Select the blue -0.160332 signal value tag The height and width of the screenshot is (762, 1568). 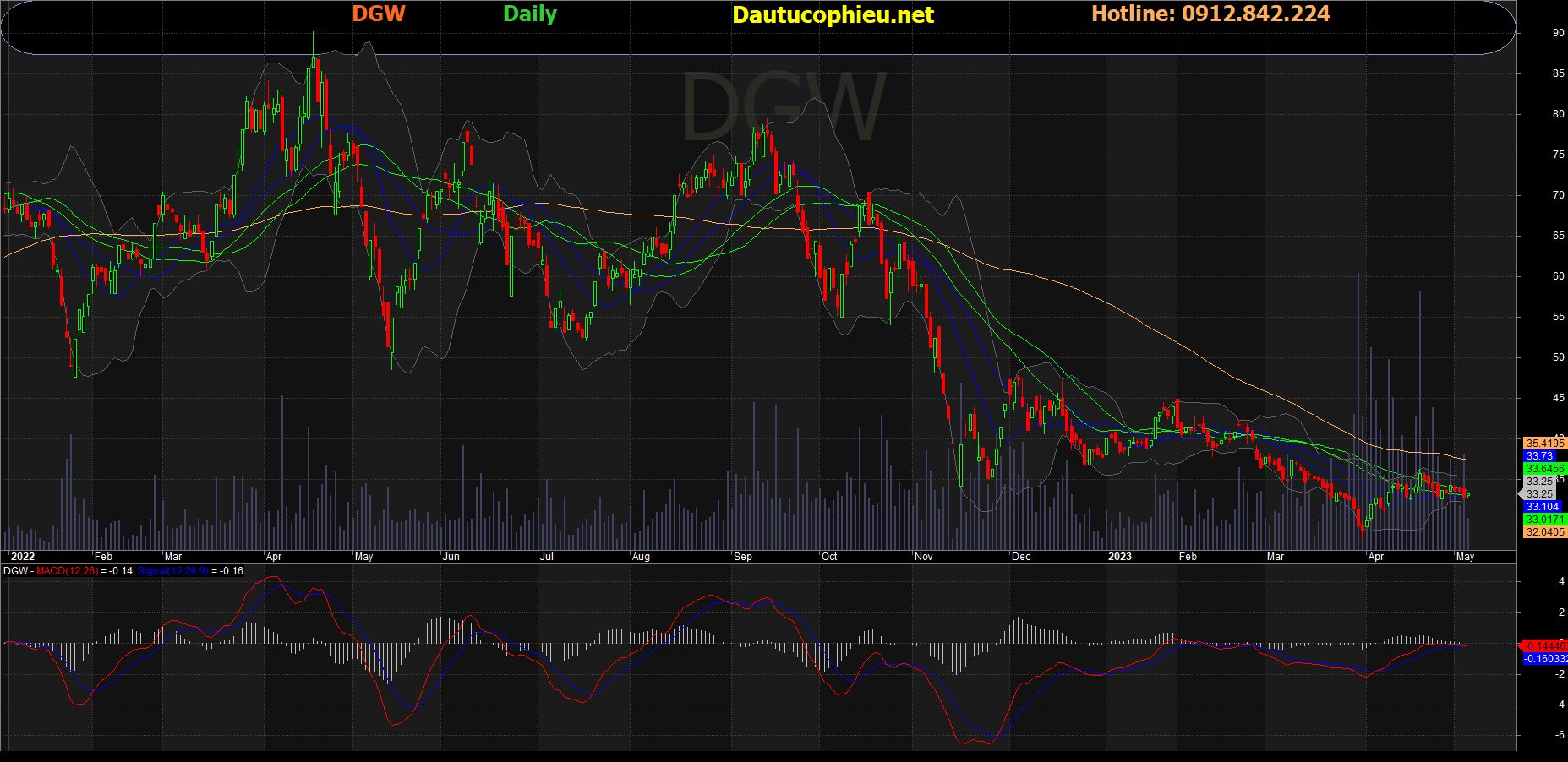tap(1545, 659)
